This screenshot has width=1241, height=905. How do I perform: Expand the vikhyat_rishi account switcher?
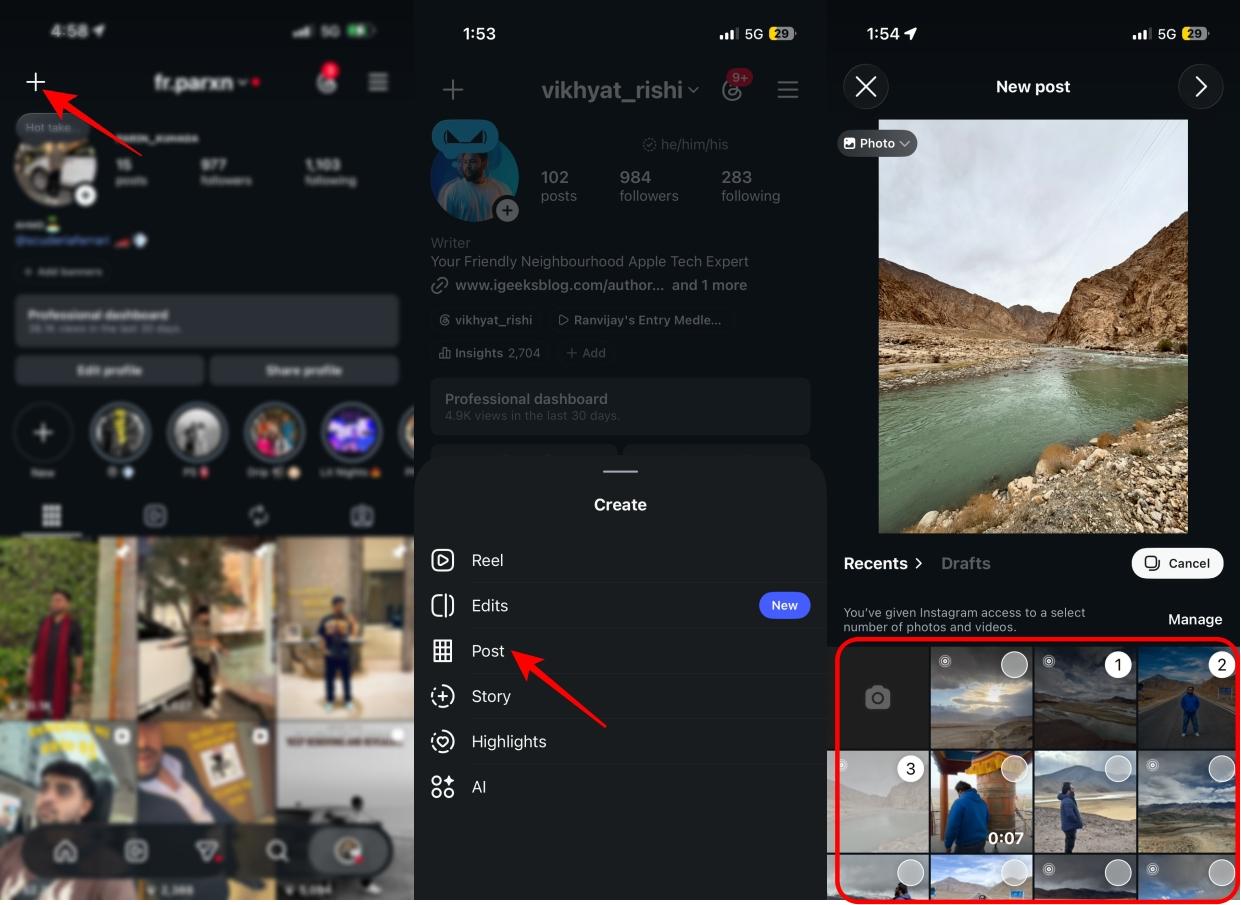point(693,90)
